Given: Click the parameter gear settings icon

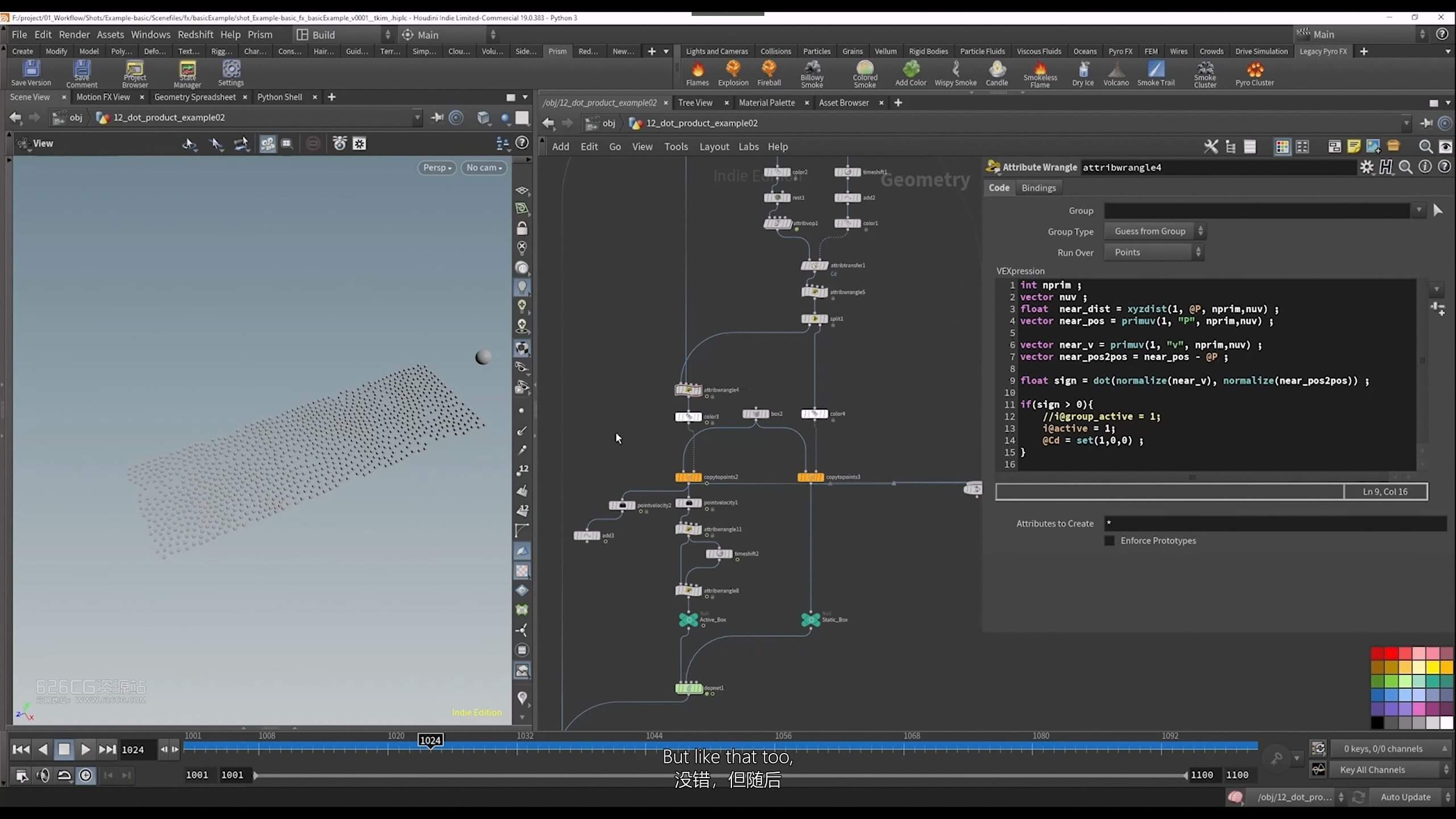Looking at the screenshot, I should (x=1366, y=167).
